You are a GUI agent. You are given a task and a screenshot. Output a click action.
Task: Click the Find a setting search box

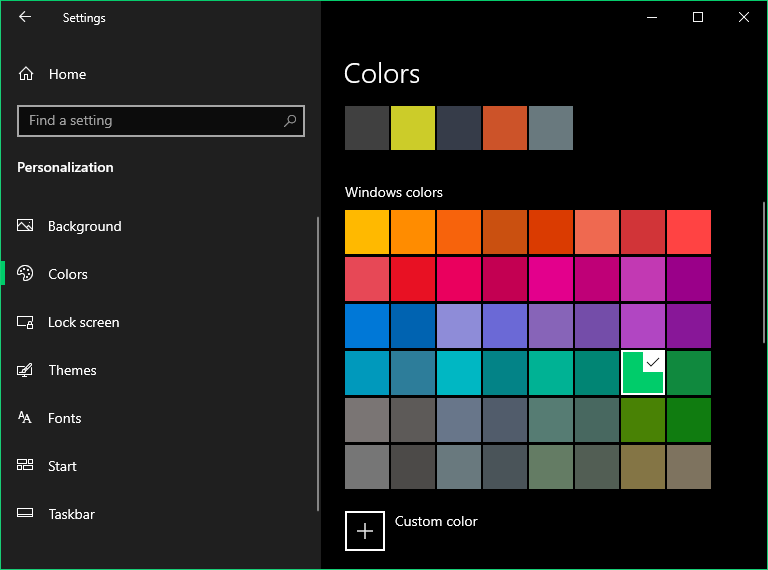(150, 121)
